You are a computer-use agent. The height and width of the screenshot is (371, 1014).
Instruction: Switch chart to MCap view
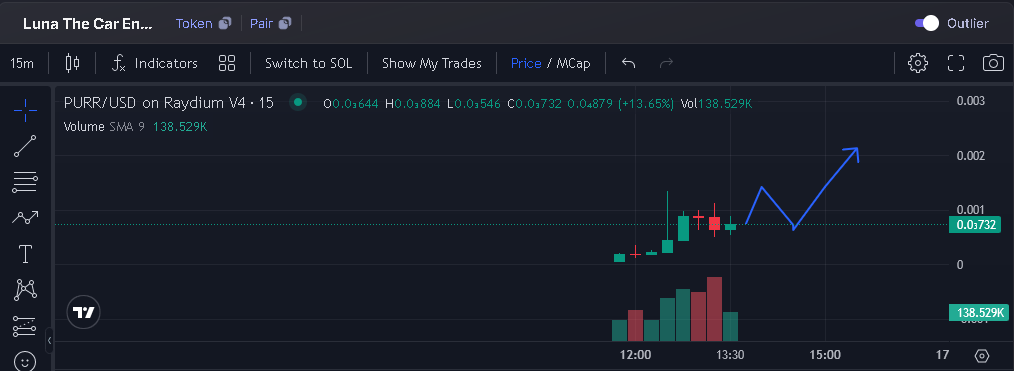coord(574,63)
